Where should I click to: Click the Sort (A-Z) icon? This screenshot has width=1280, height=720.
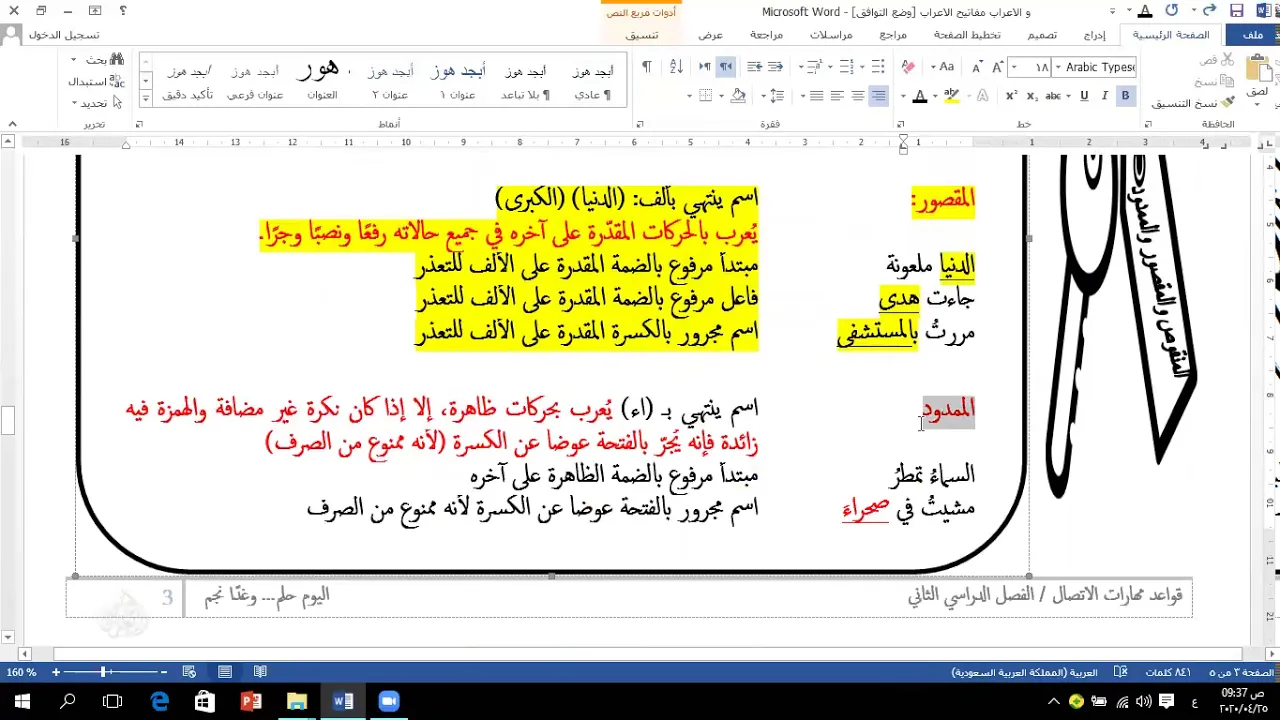click(x=676, y=67)
